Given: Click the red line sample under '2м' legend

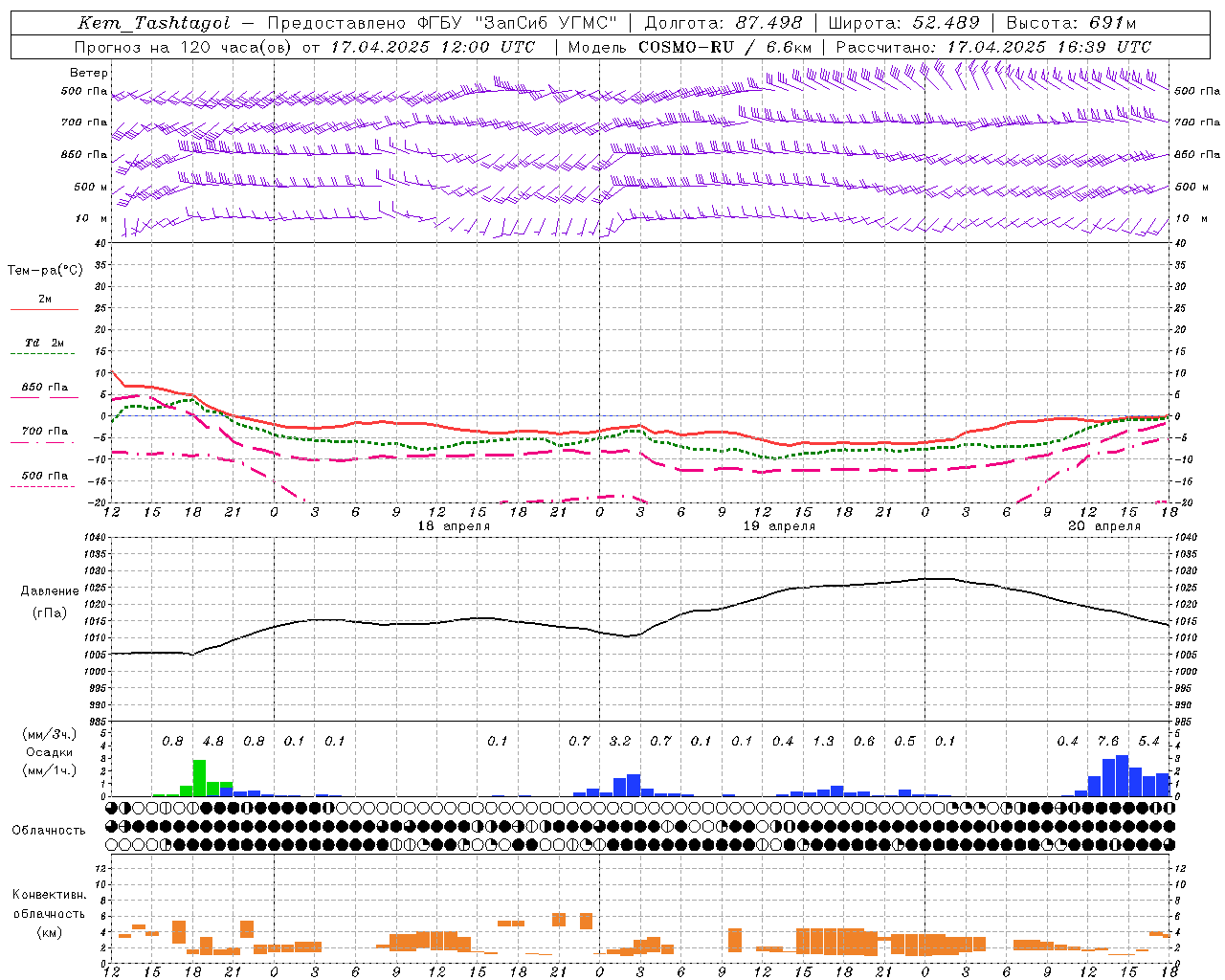Looking at the screenshot, I should click(44, 310).
